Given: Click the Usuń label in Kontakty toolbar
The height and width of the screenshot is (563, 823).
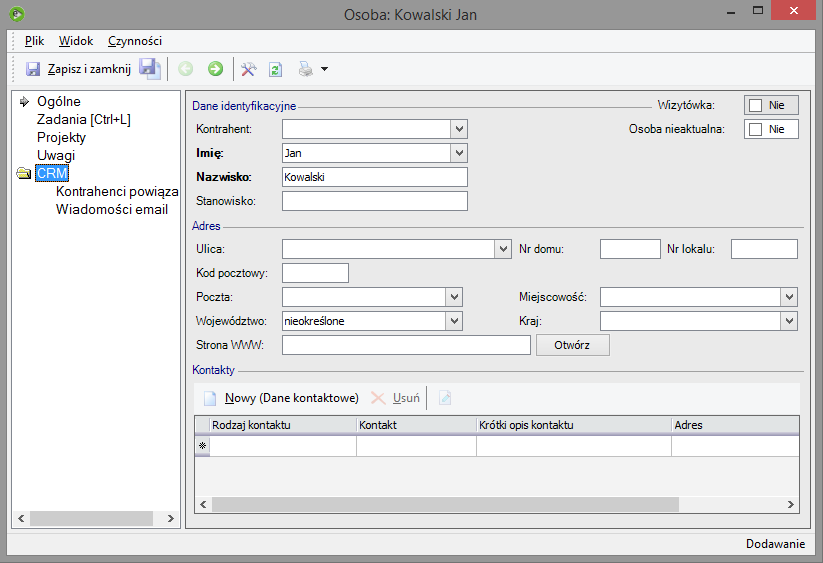Looking at the screenshot, I should coord(406,398).
